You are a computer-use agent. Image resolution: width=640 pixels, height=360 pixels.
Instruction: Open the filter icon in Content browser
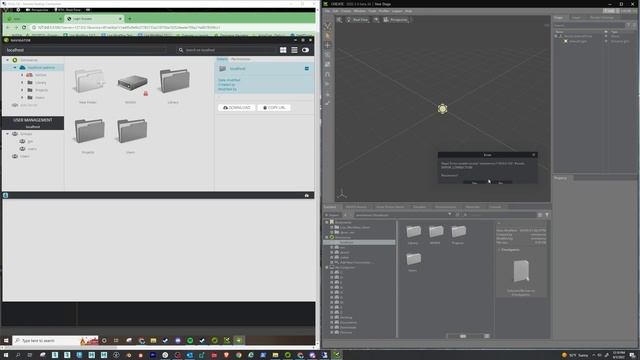(x=547, y=215)
